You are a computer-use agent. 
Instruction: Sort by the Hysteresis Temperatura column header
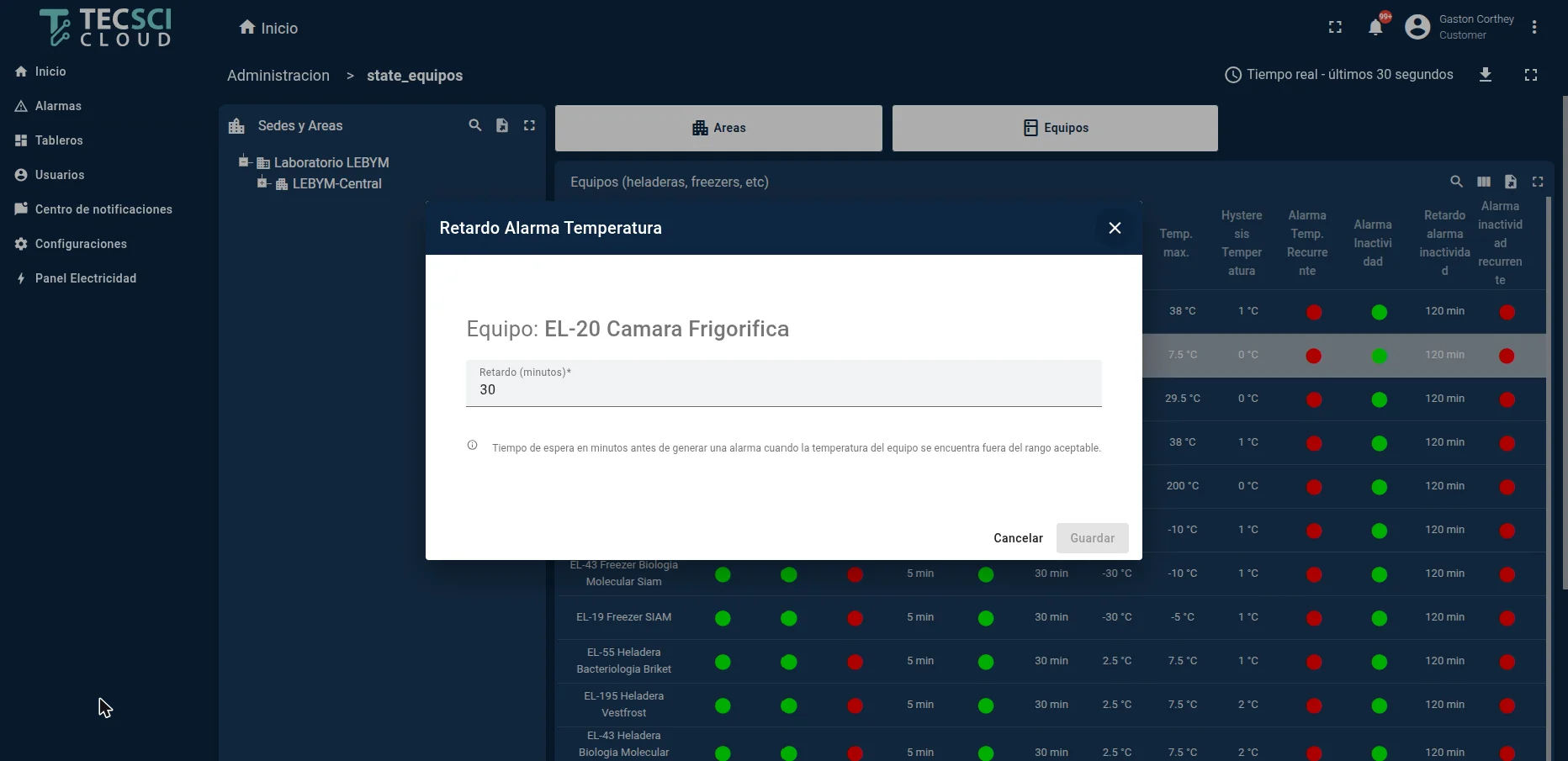(x=1242, y=243)
